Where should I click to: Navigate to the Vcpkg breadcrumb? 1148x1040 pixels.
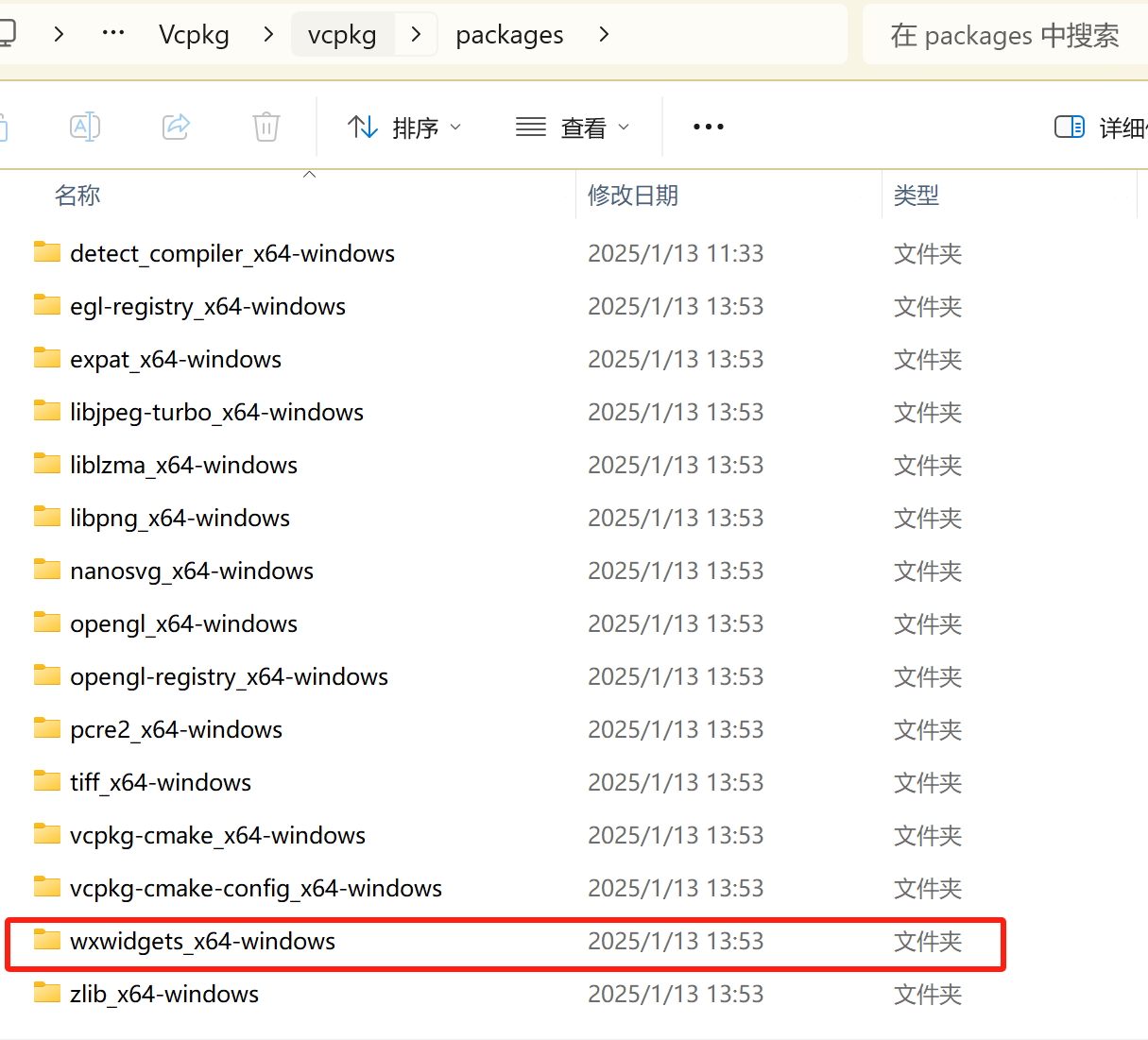click(x=194, y=35)
